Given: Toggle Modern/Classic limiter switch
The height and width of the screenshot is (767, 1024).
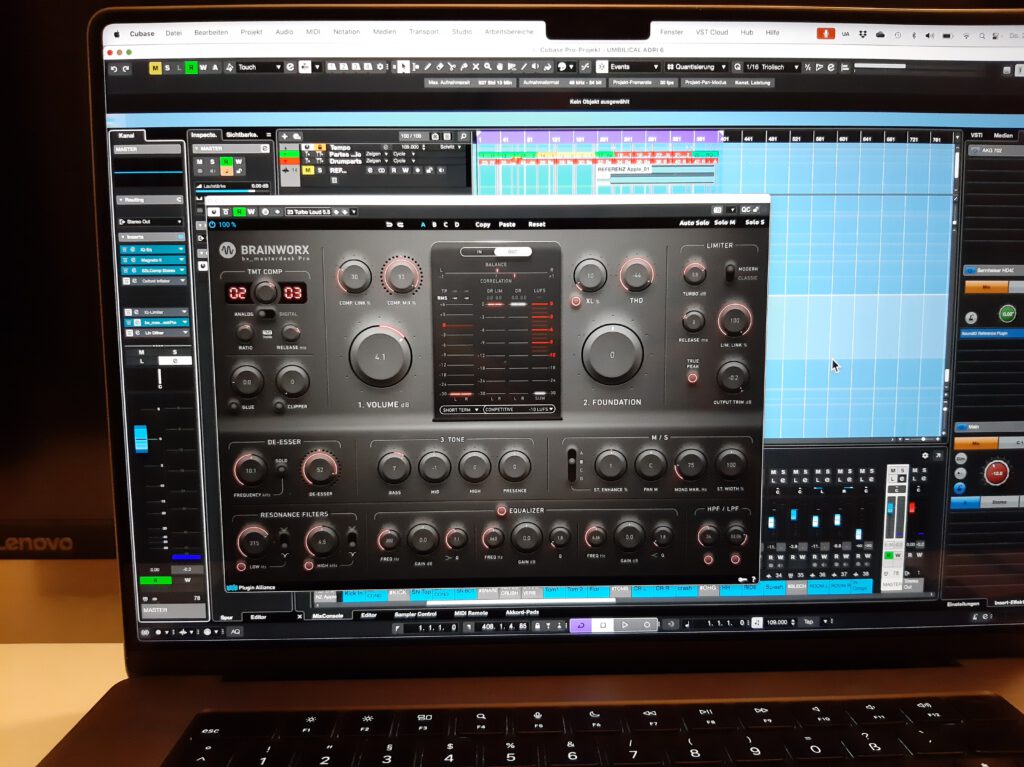Looking at the screenshot, I should click(729, 272).
